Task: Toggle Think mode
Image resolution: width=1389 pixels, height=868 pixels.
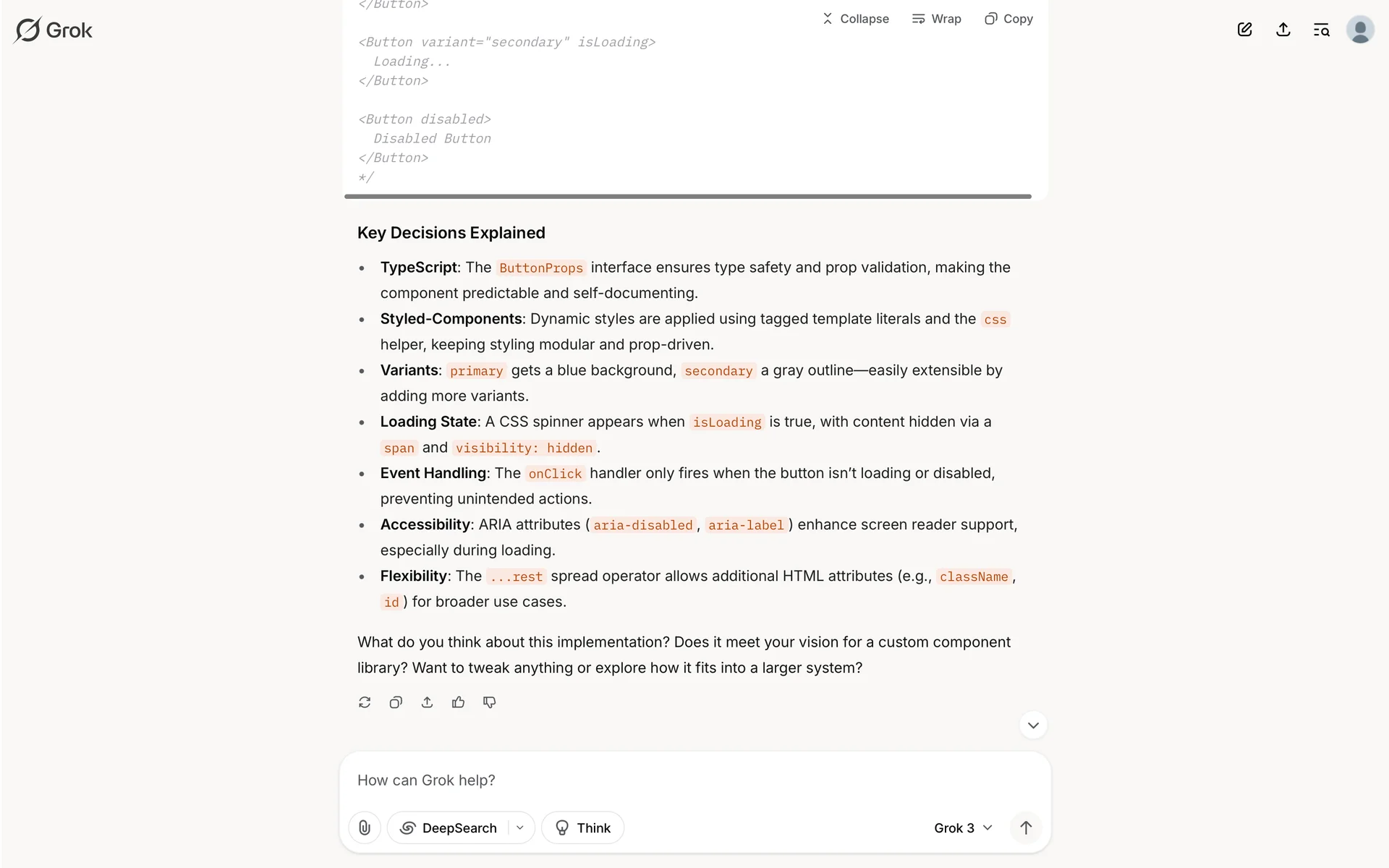Action: pos(582,827)
